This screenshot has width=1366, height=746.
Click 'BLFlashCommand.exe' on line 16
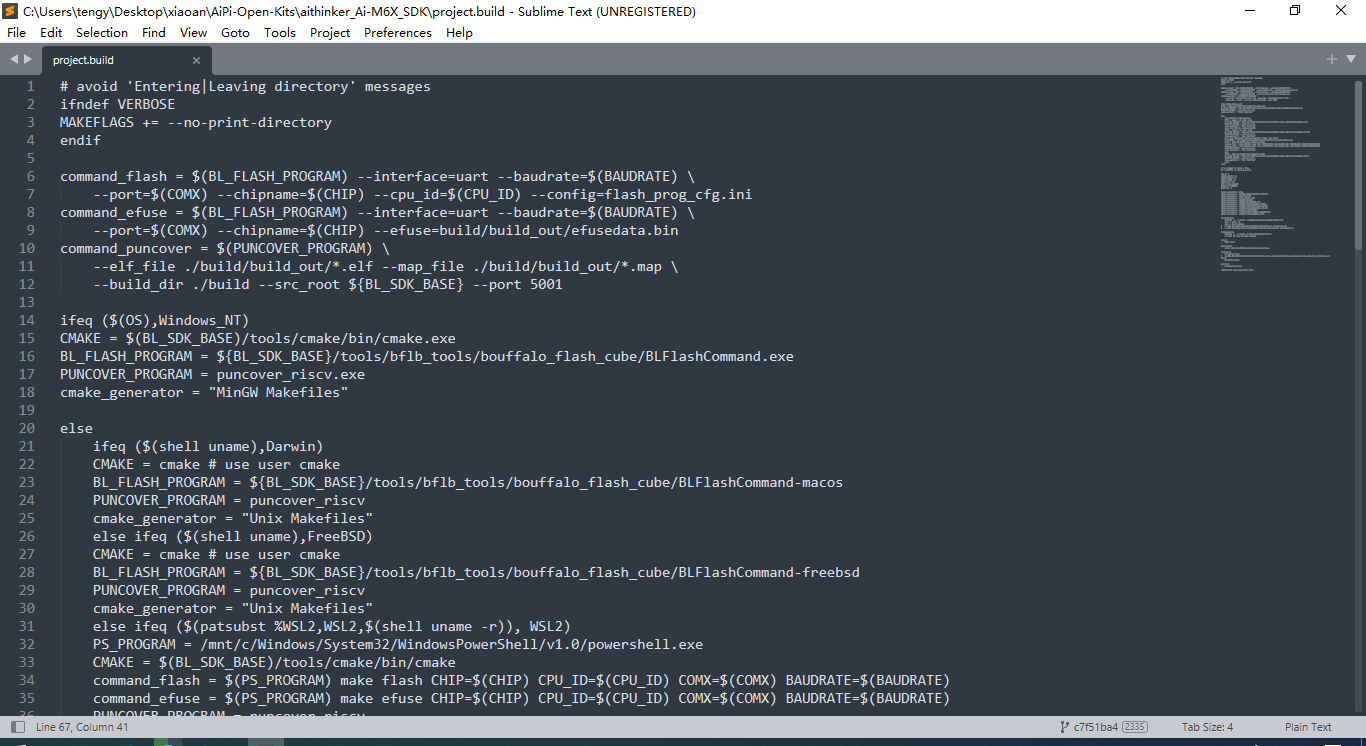pyautogui.click(x=720, y=356)
